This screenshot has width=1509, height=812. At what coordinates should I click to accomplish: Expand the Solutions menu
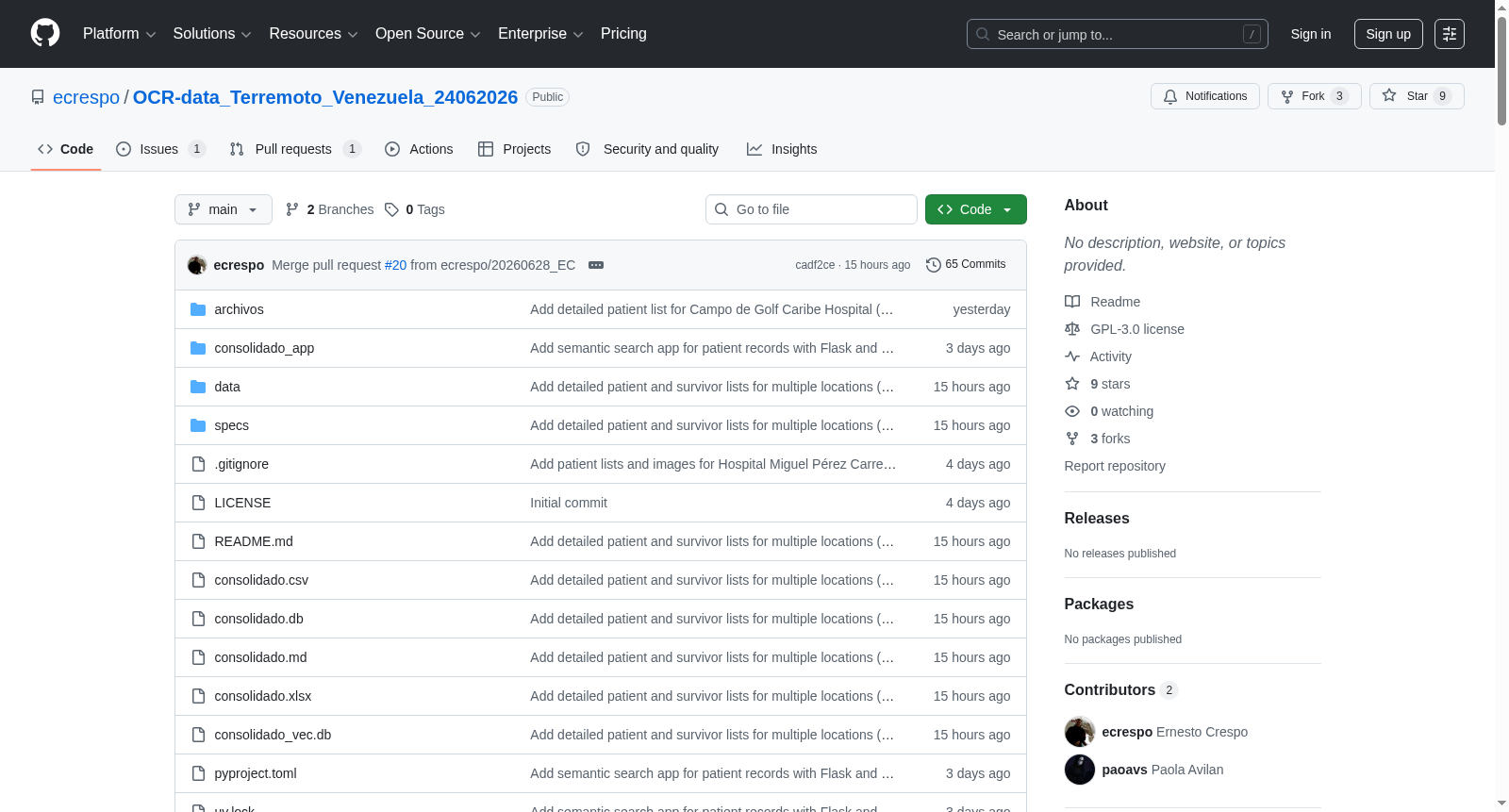tap(212, 34)
